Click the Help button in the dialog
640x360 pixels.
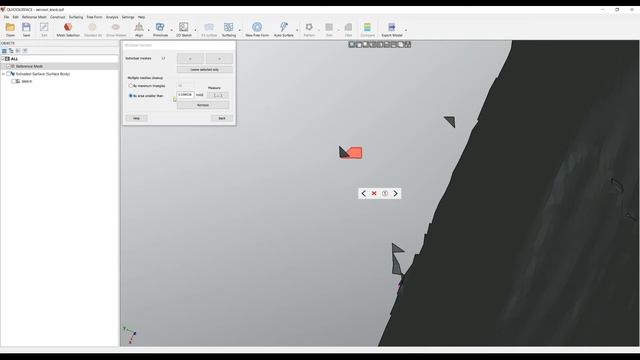[136, 118]
